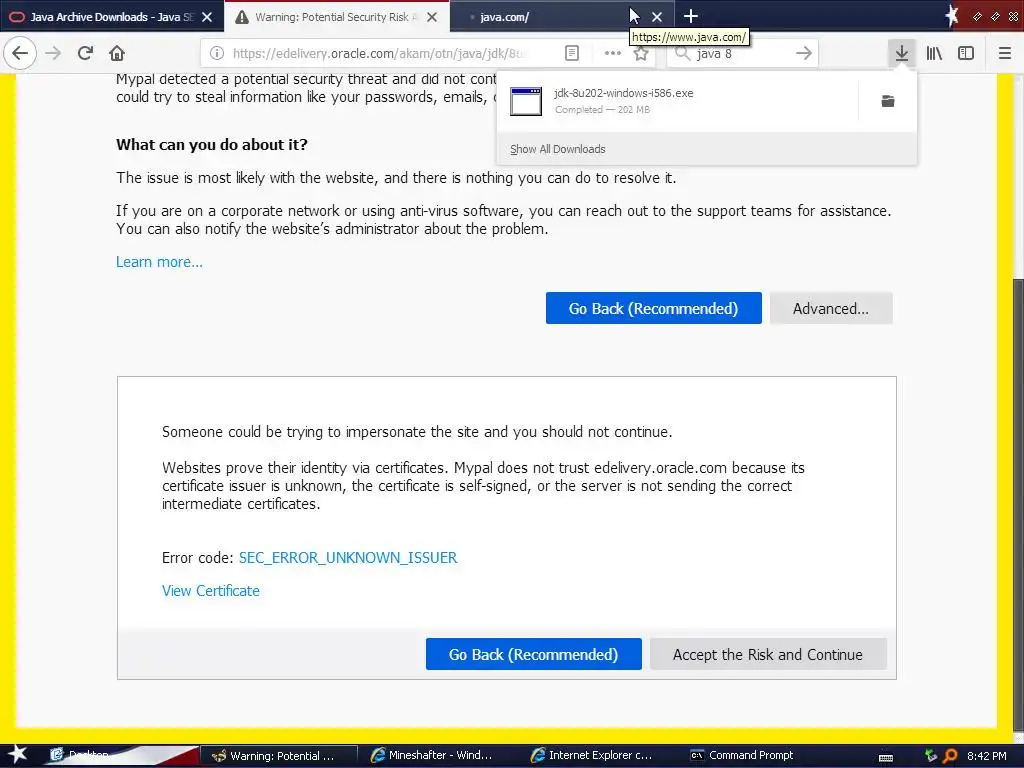Show site information icon in address bar

tap(217, 54)
